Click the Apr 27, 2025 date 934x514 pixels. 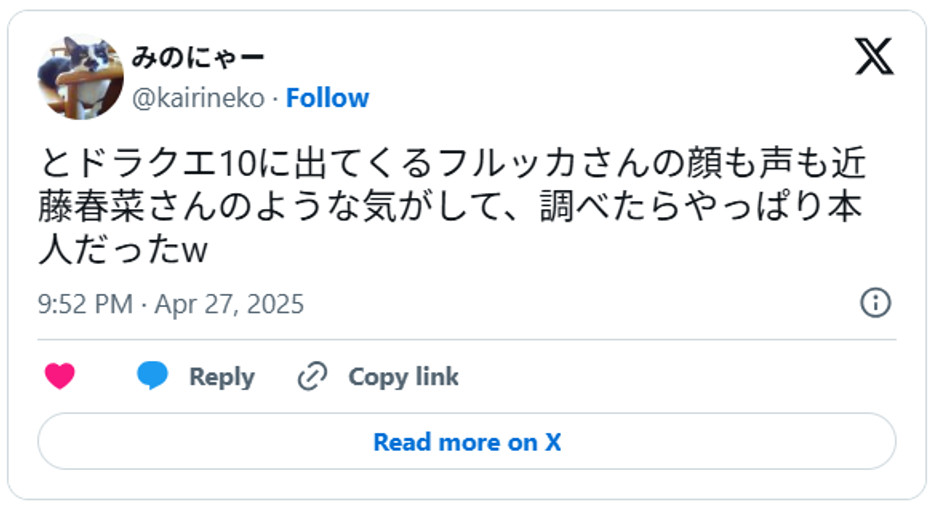(229, 304)
